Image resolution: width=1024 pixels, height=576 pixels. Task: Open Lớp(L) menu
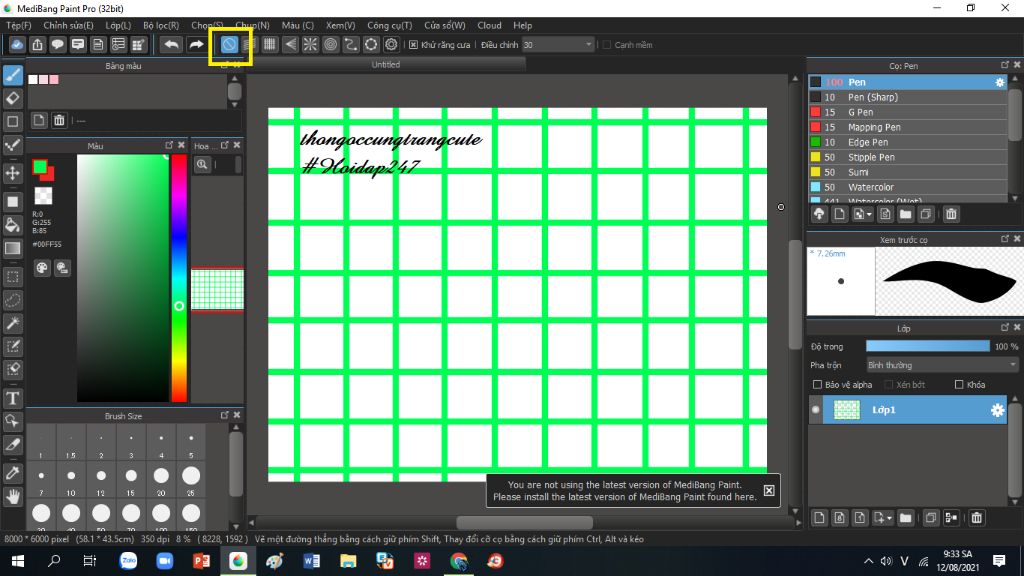tap(118, 25)
